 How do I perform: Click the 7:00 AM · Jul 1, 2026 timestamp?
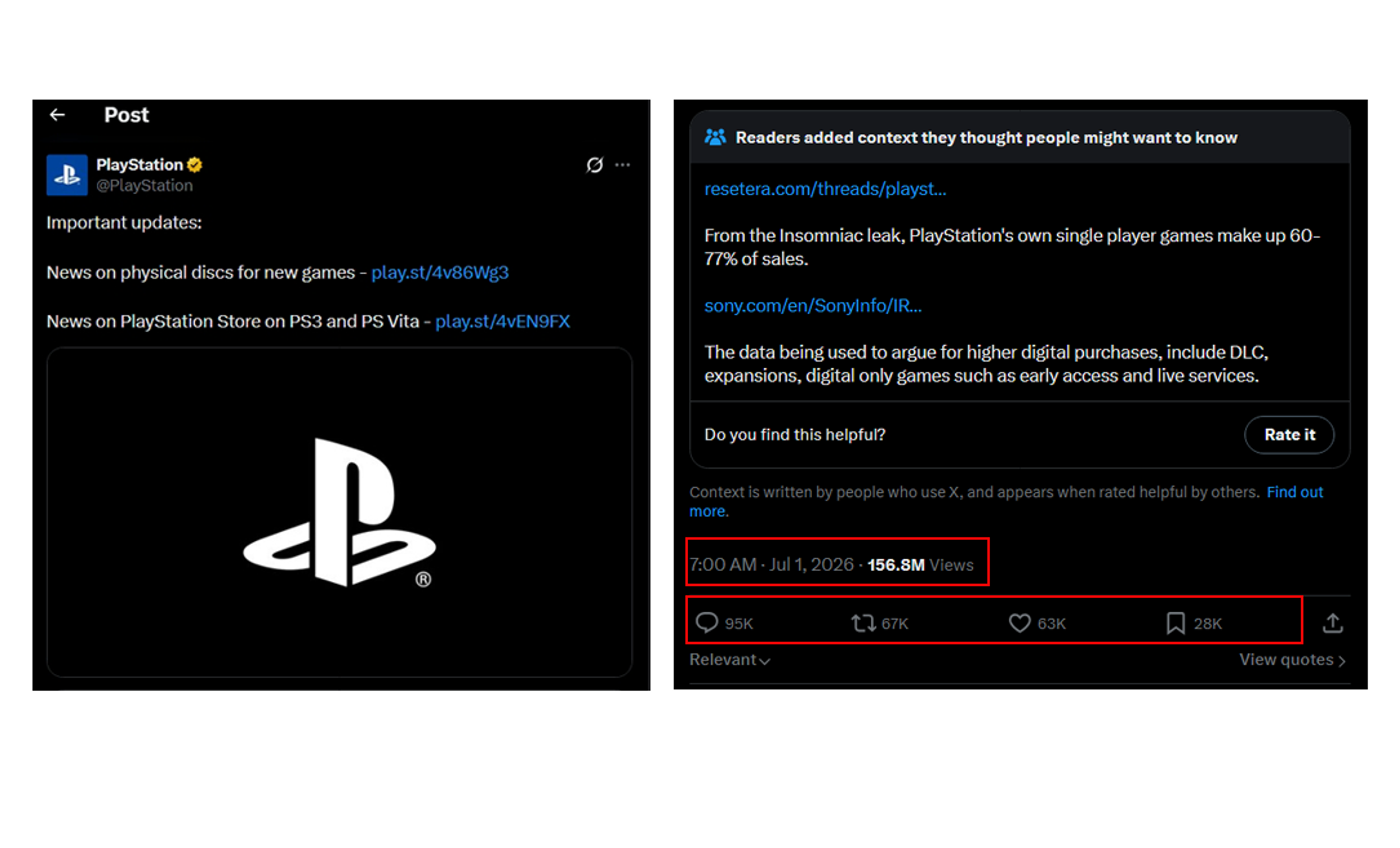(771, 564)
